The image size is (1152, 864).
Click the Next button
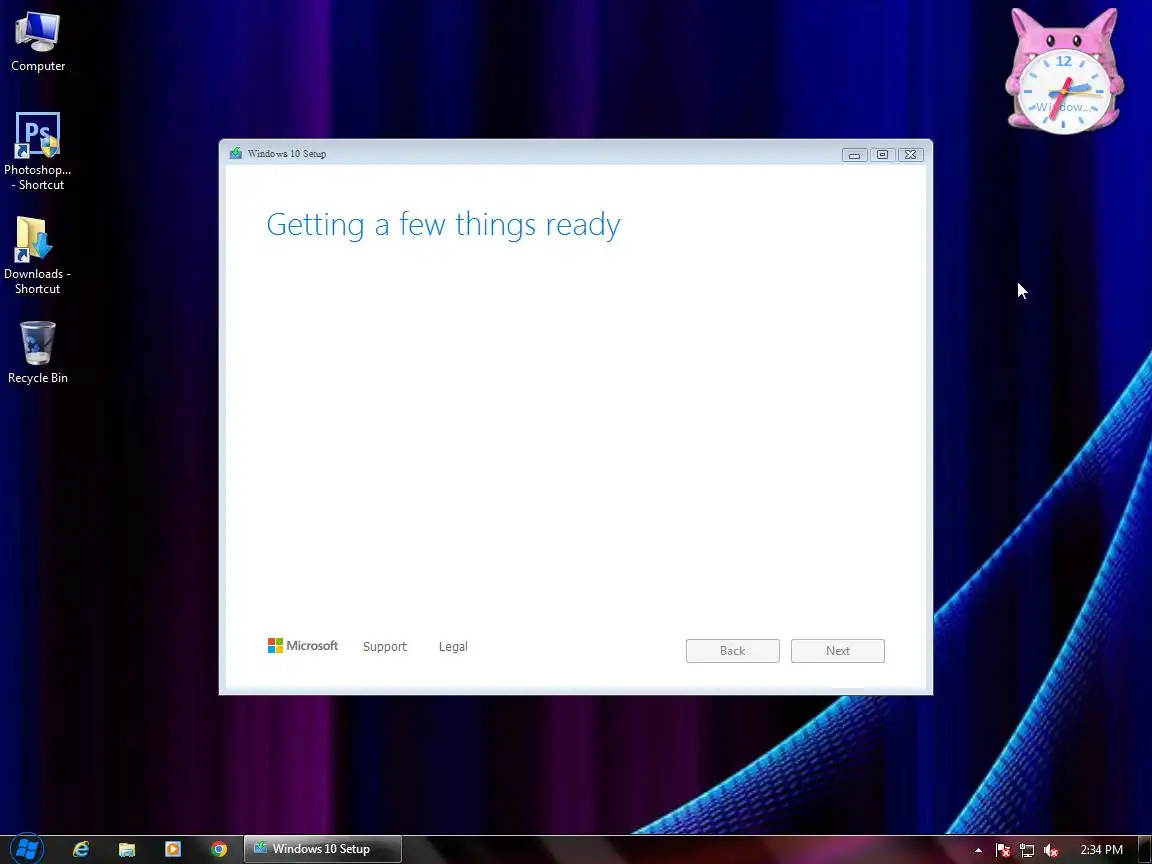pos(838,651)
